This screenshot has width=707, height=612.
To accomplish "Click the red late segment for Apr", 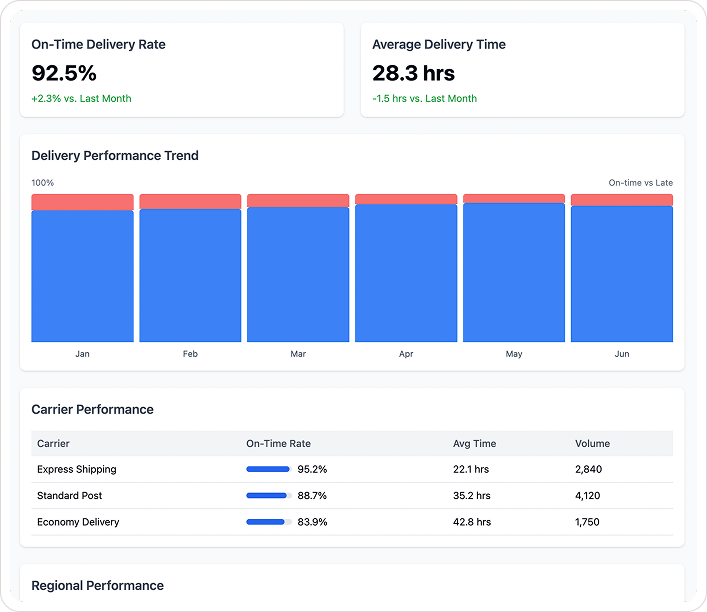I will click(406, 199).
